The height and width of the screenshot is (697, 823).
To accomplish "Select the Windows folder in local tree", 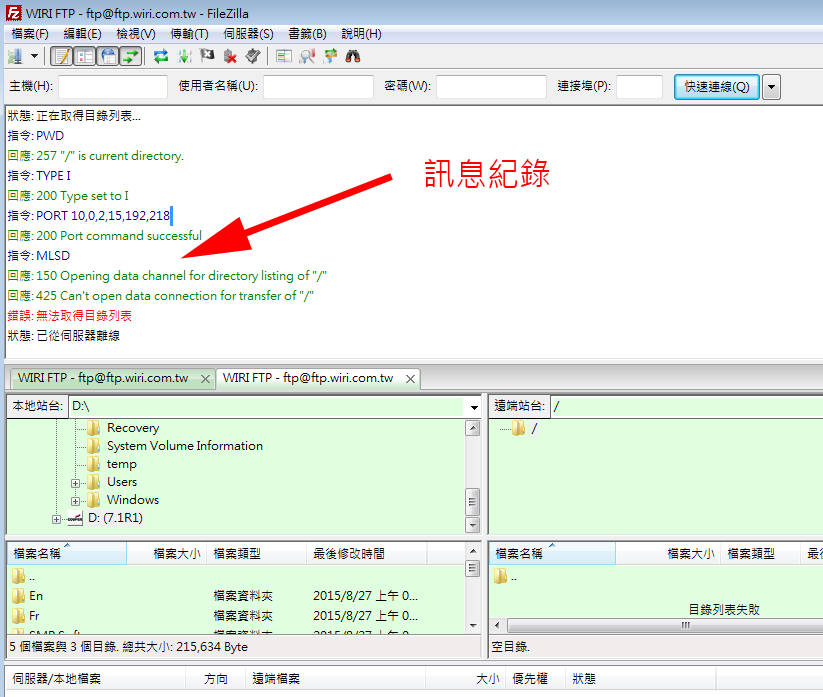I will pyautogui.click(x=133, y=500).
